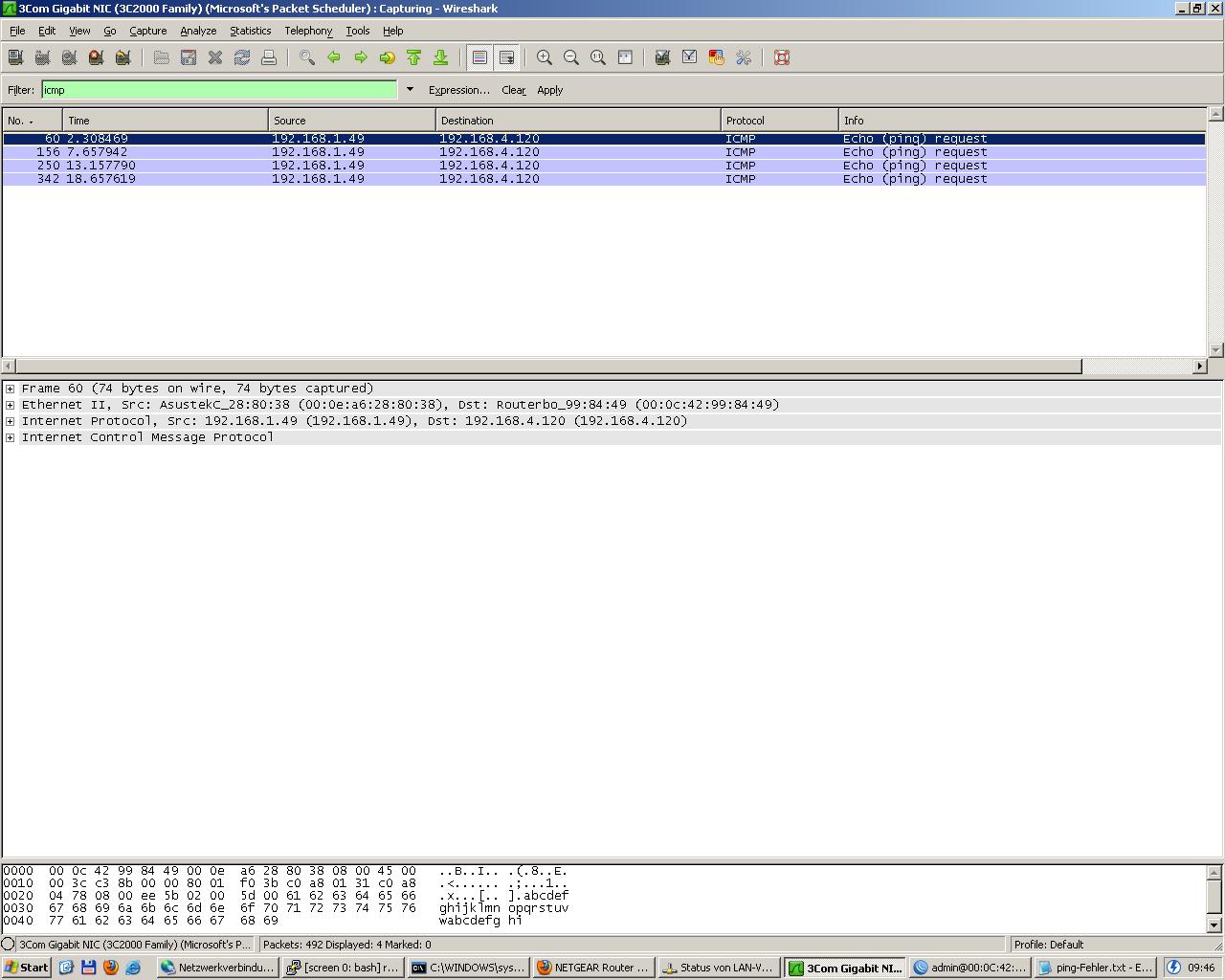The height and width of the screenshot is (980, 1225).
Task: Select packet 342 in the list
Action: 604,179
